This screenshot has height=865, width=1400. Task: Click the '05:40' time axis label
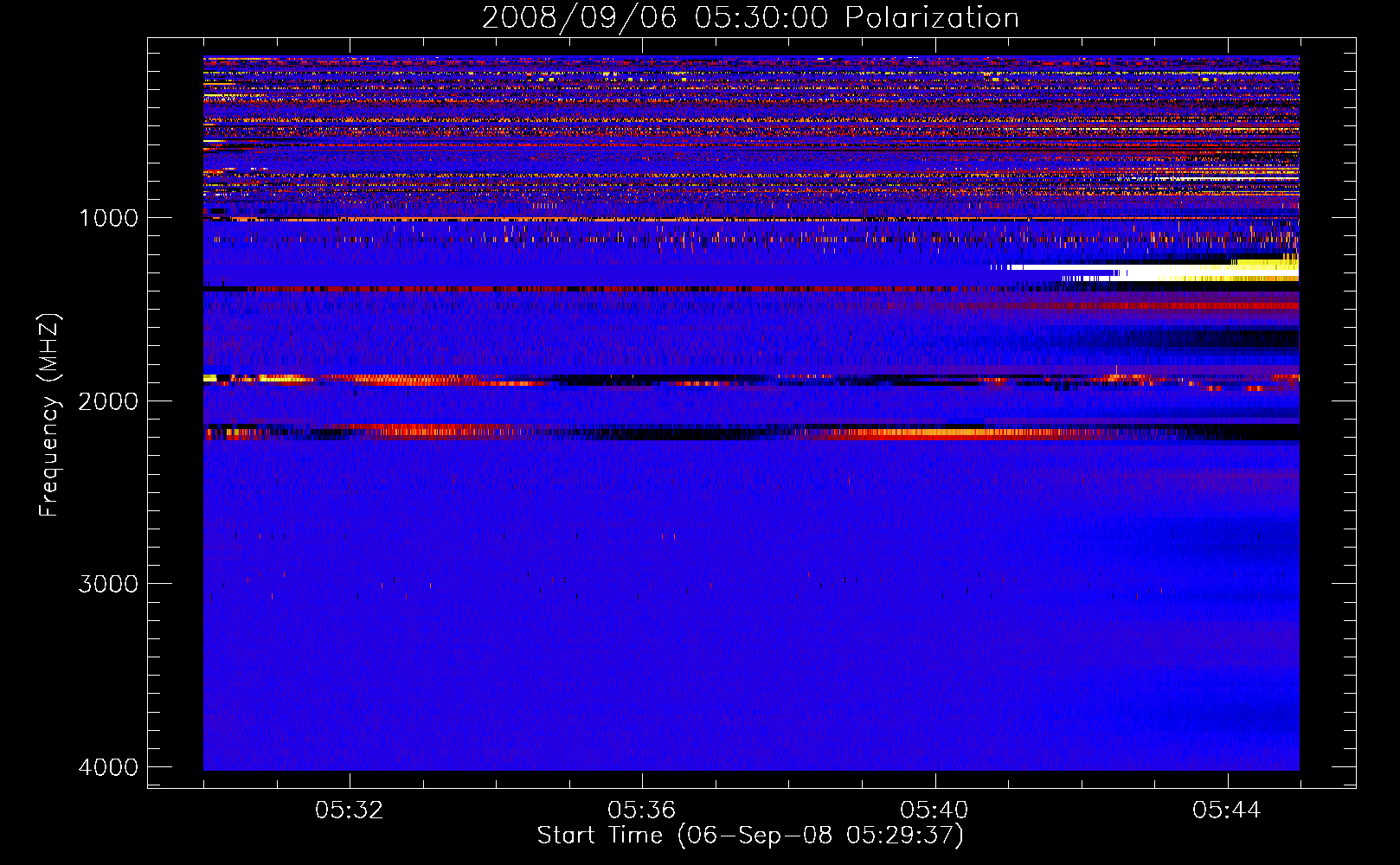pos(934,810)
